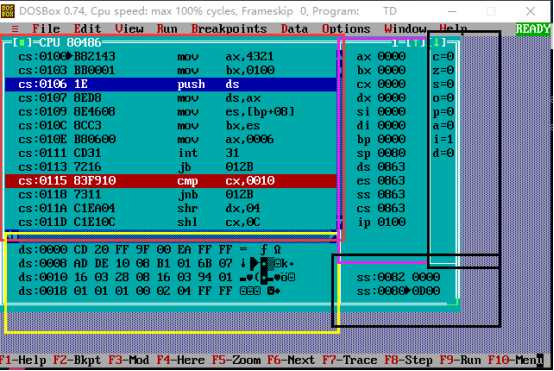
Task: Click F6-Next to switch windows
Action: tap(291, 360)
